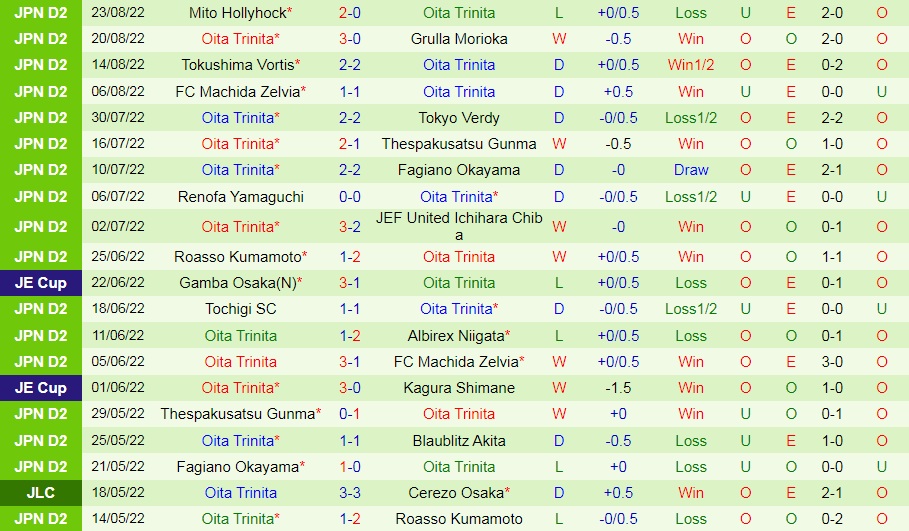Select the Albirex Niigata team link
909x531 pixels.
(x=457, y=335)
